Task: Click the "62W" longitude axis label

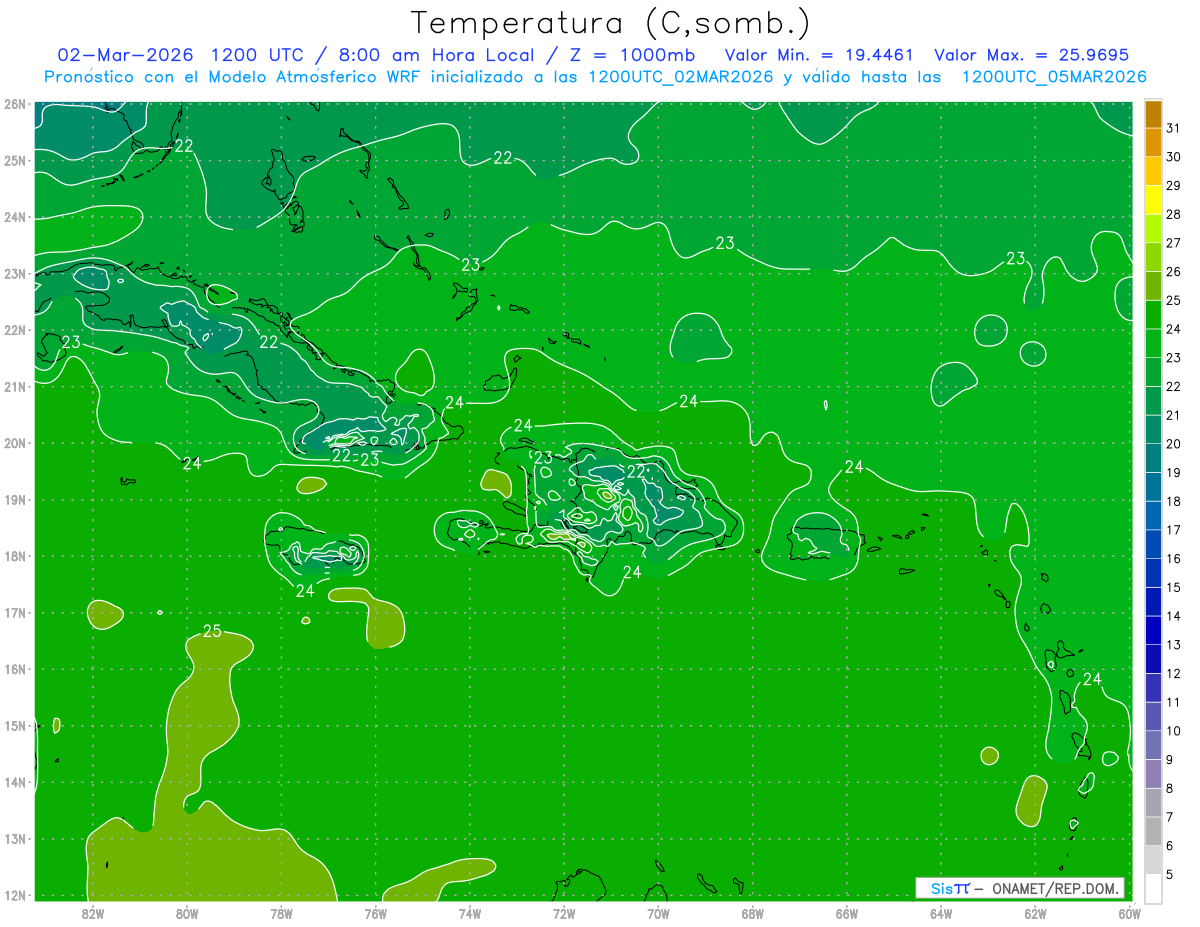Action: (1035, 913)
